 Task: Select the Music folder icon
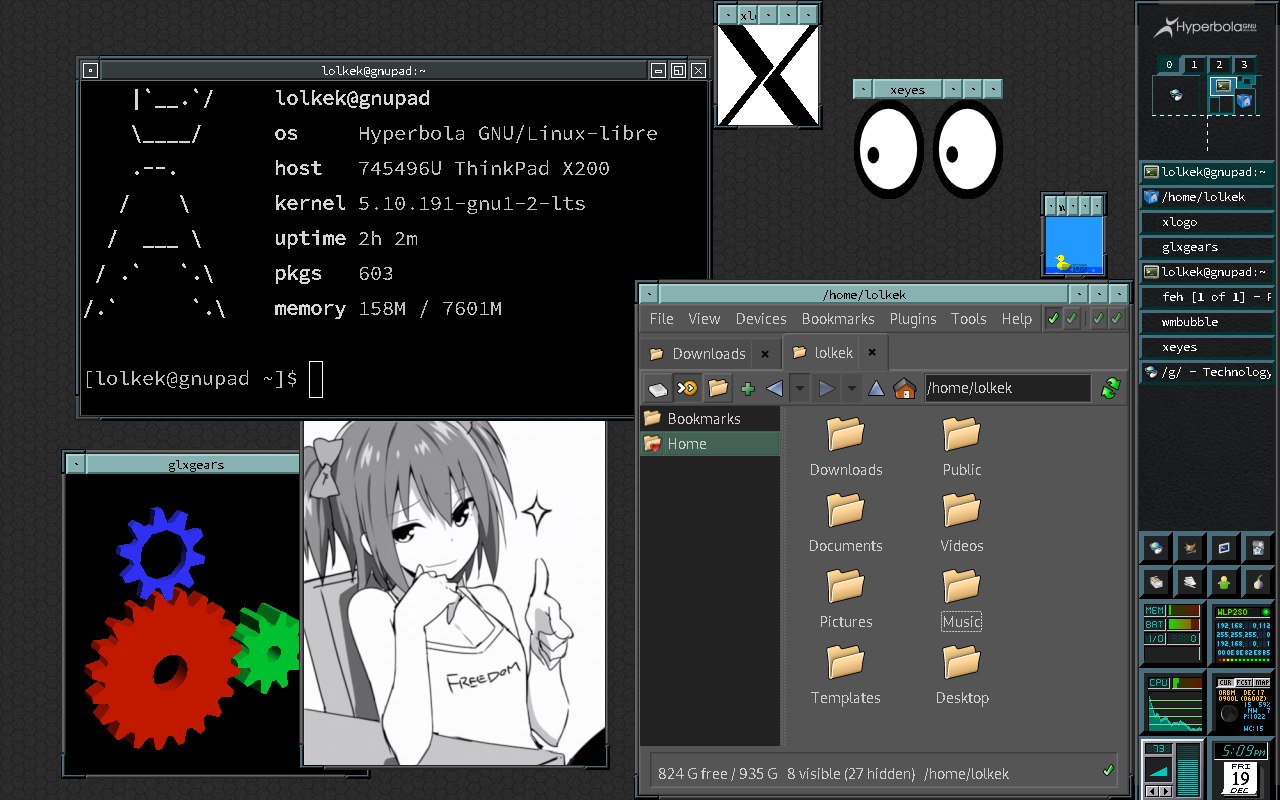[962, 586]
